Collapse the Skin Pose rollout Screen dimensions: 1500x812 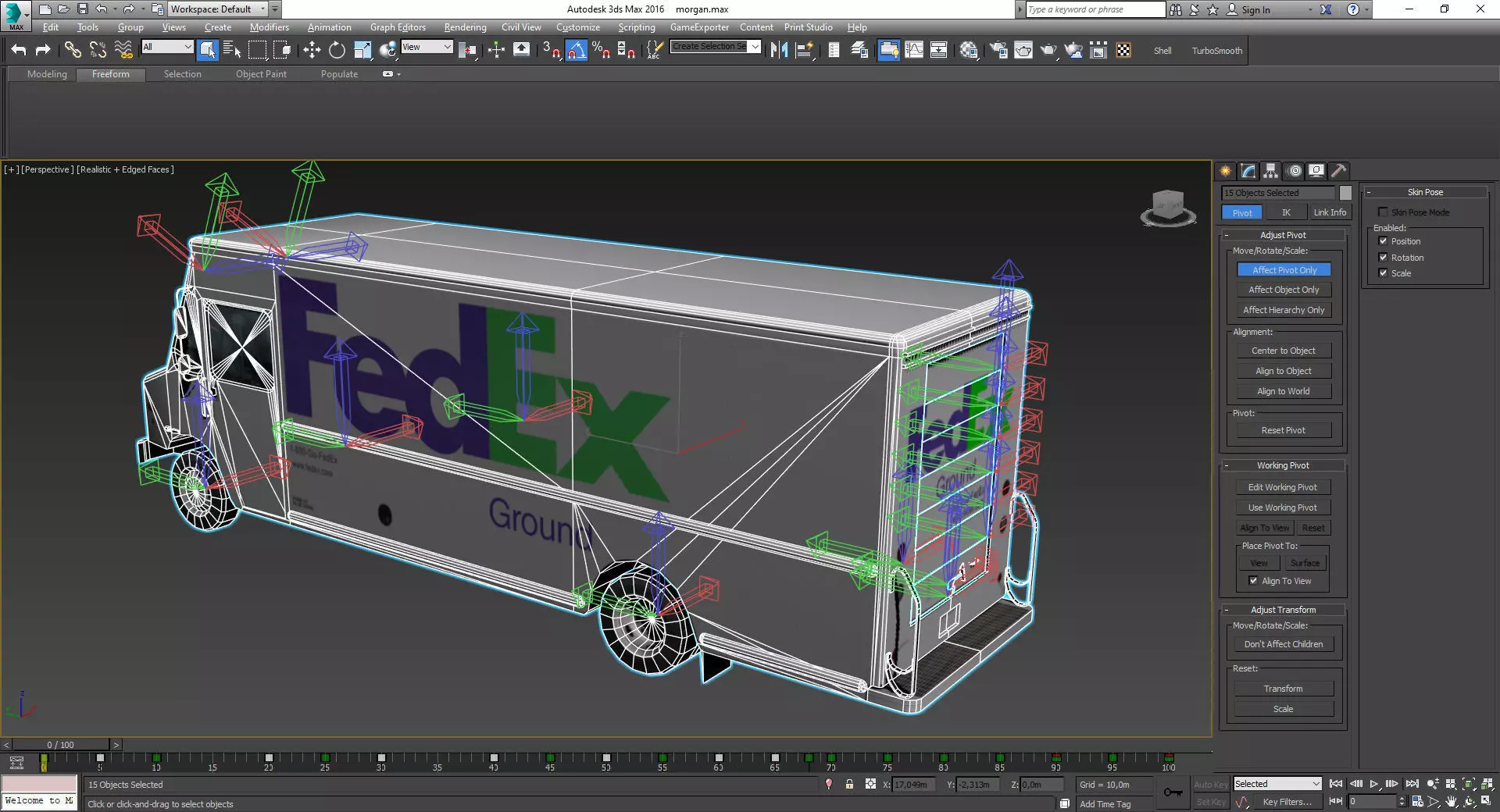[x=1425, y=192]
